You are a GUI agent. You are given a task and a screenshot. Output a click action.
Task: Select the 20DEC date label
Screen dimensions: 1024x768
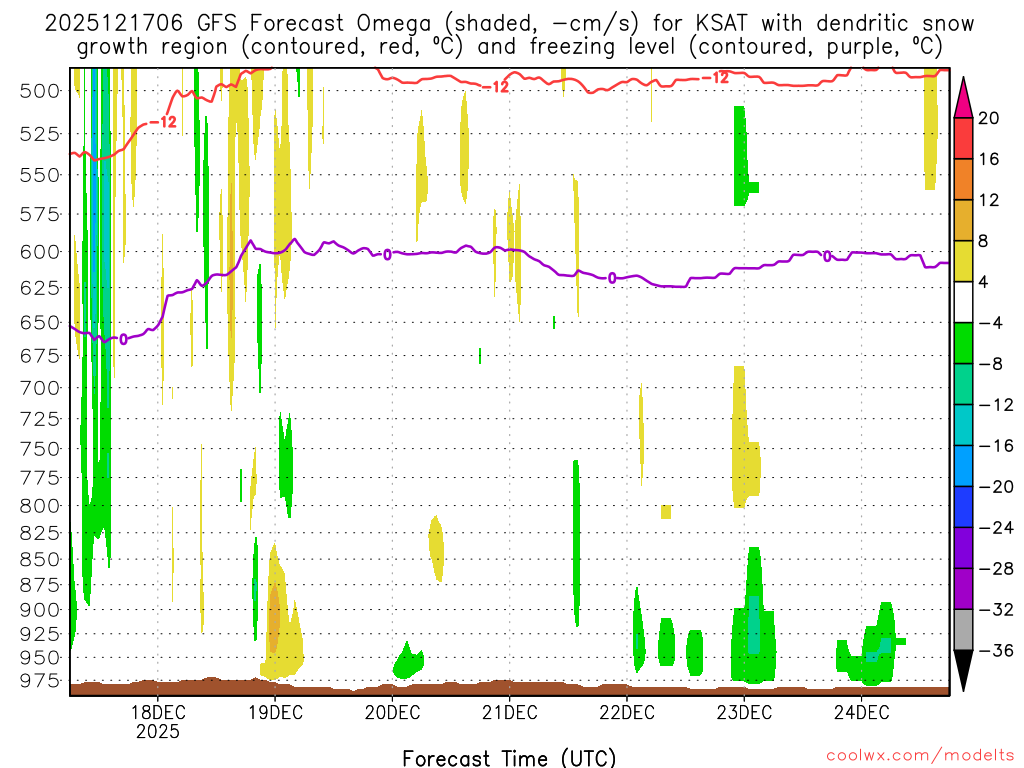392,712
